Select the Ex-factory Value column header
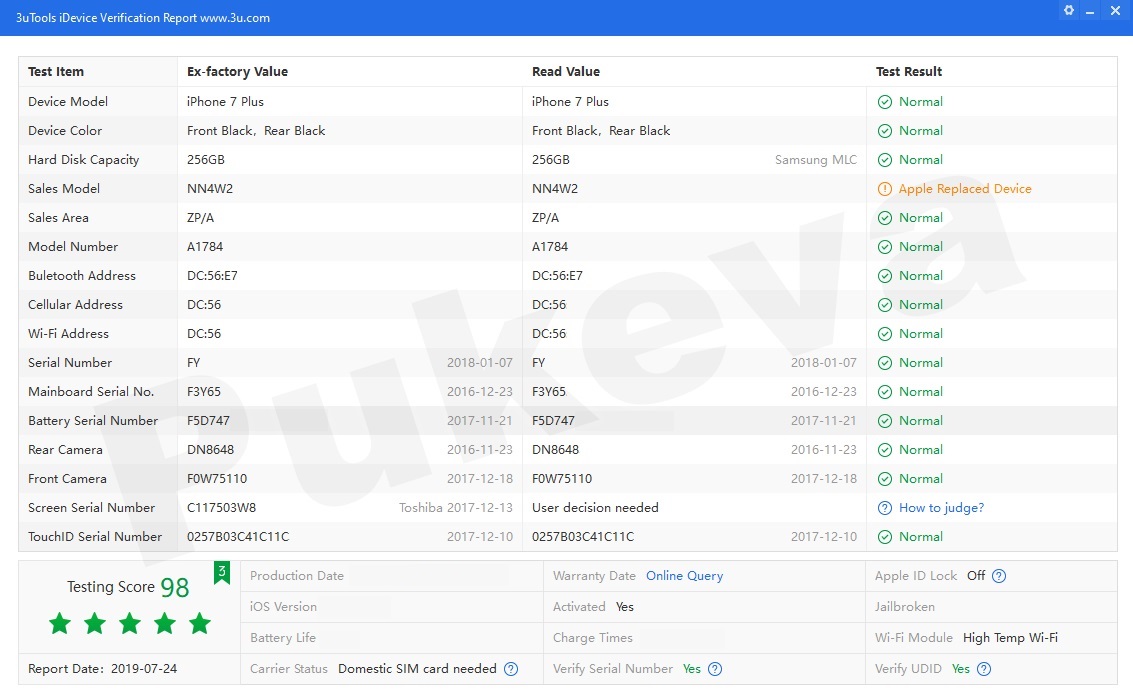Screen dimensions: 1133x693 (237, 72)
